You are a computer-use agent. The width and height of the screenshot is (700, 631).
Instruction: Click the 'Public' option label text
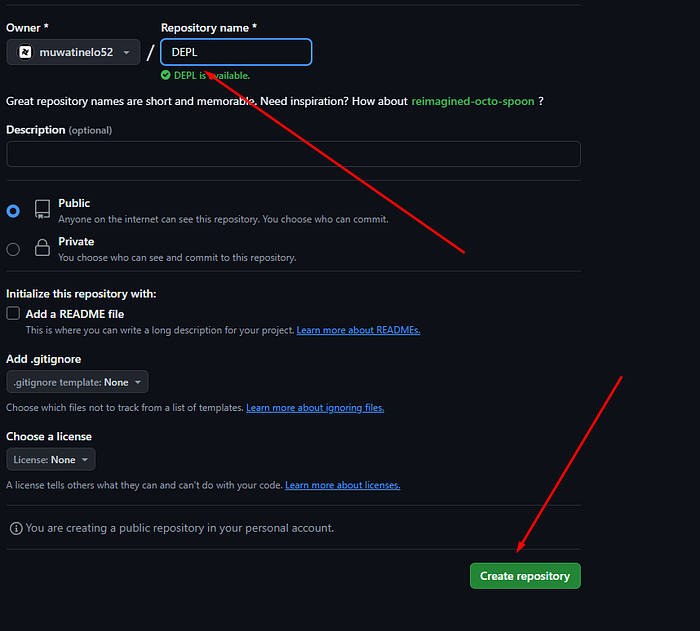tap(74, 203)
